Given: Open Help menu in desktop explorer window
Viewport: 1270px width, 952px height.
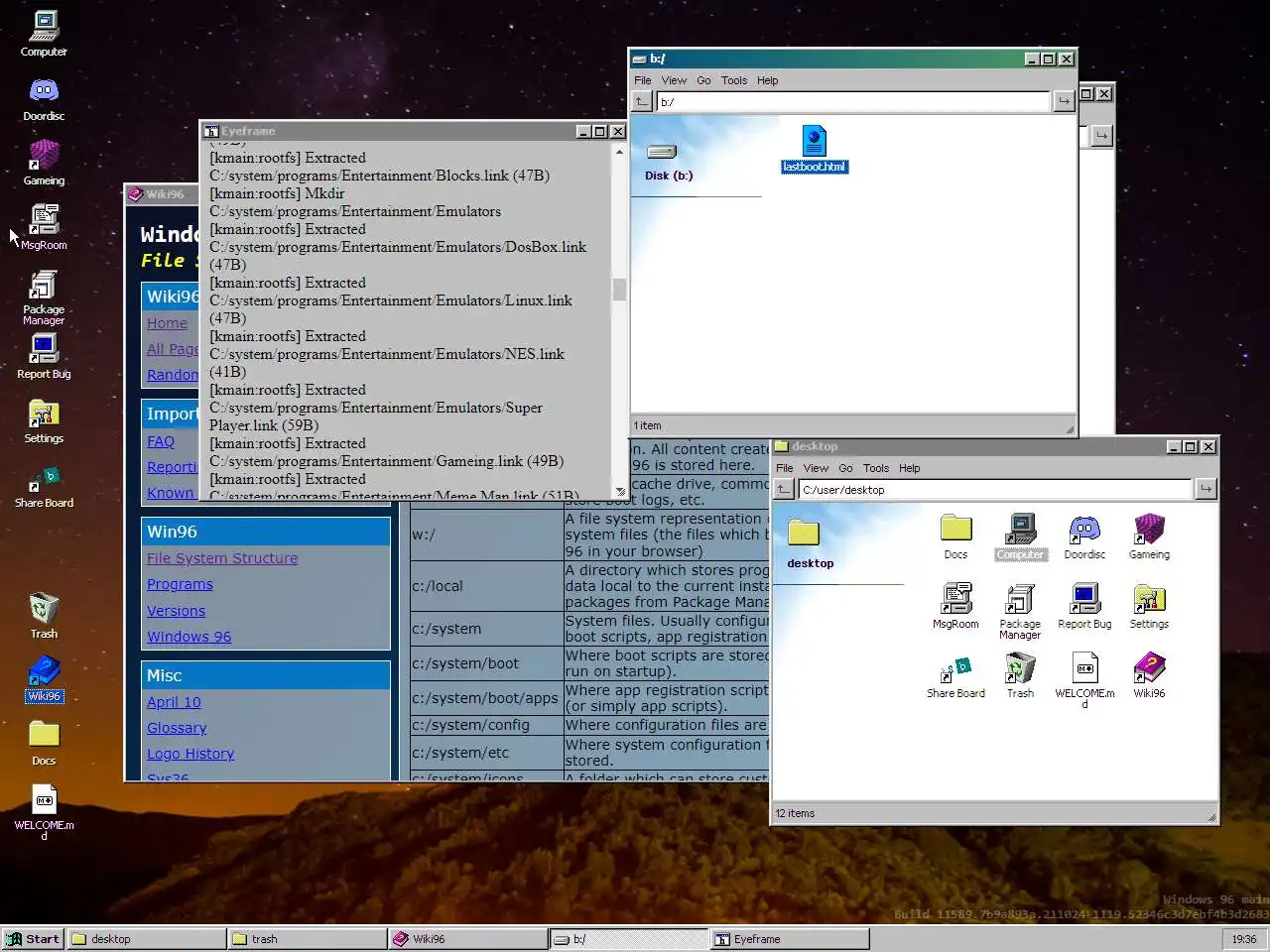Looking at the screenshot, I should (910, 468).
